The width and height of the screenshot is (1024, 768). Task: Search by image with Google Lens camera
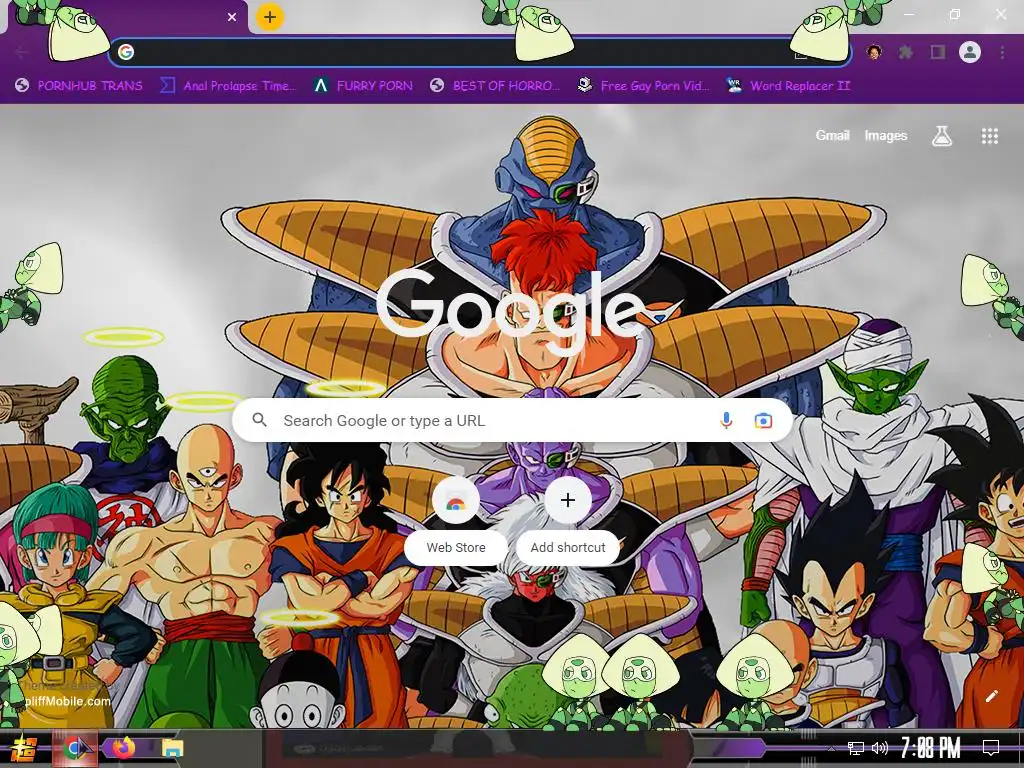(763, 421)
